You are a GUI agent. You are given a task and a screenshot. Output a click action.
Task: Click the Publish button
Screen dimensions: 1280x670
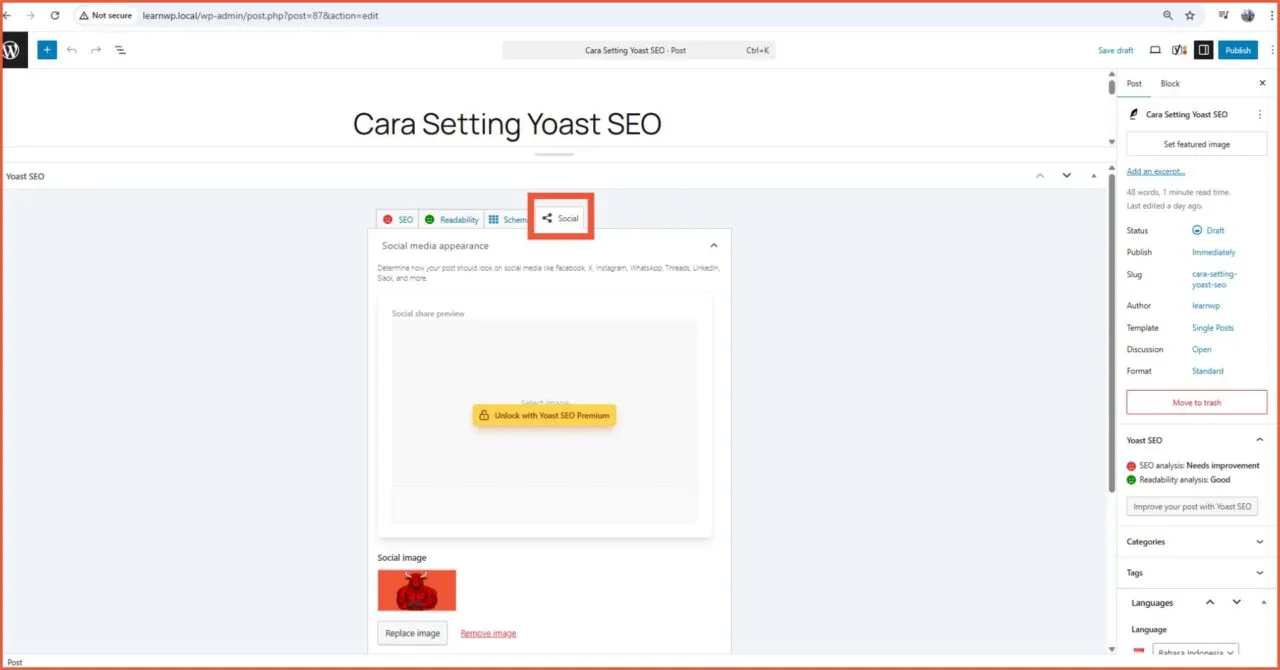[x=1237, y=50]
